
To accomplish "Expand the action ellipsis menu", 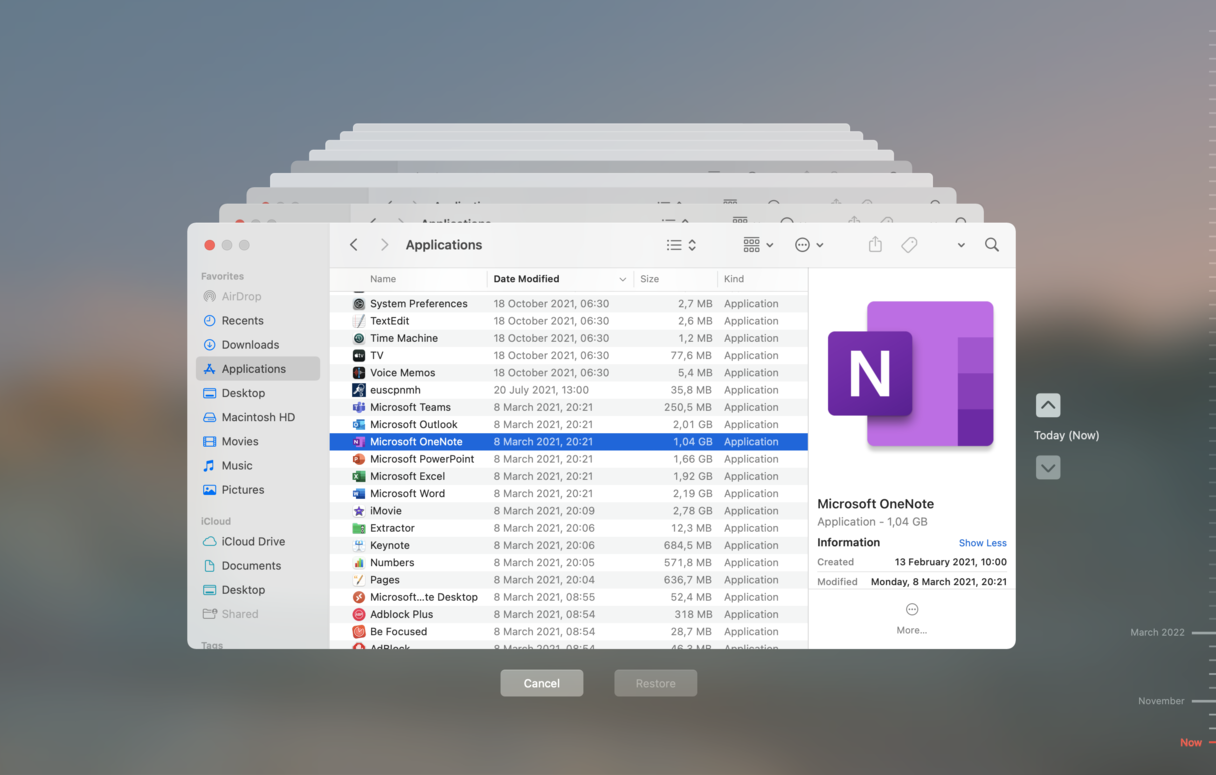I will [808, 245].
